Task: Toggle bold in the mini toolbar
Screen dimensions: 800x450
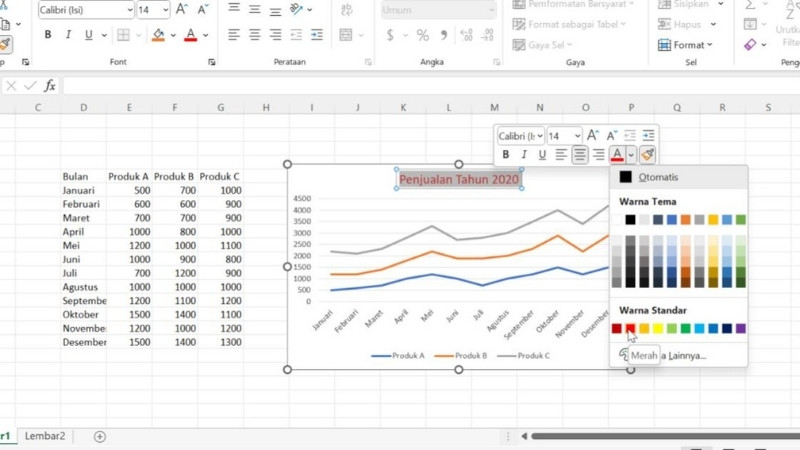Action: (x=506, y=155)
